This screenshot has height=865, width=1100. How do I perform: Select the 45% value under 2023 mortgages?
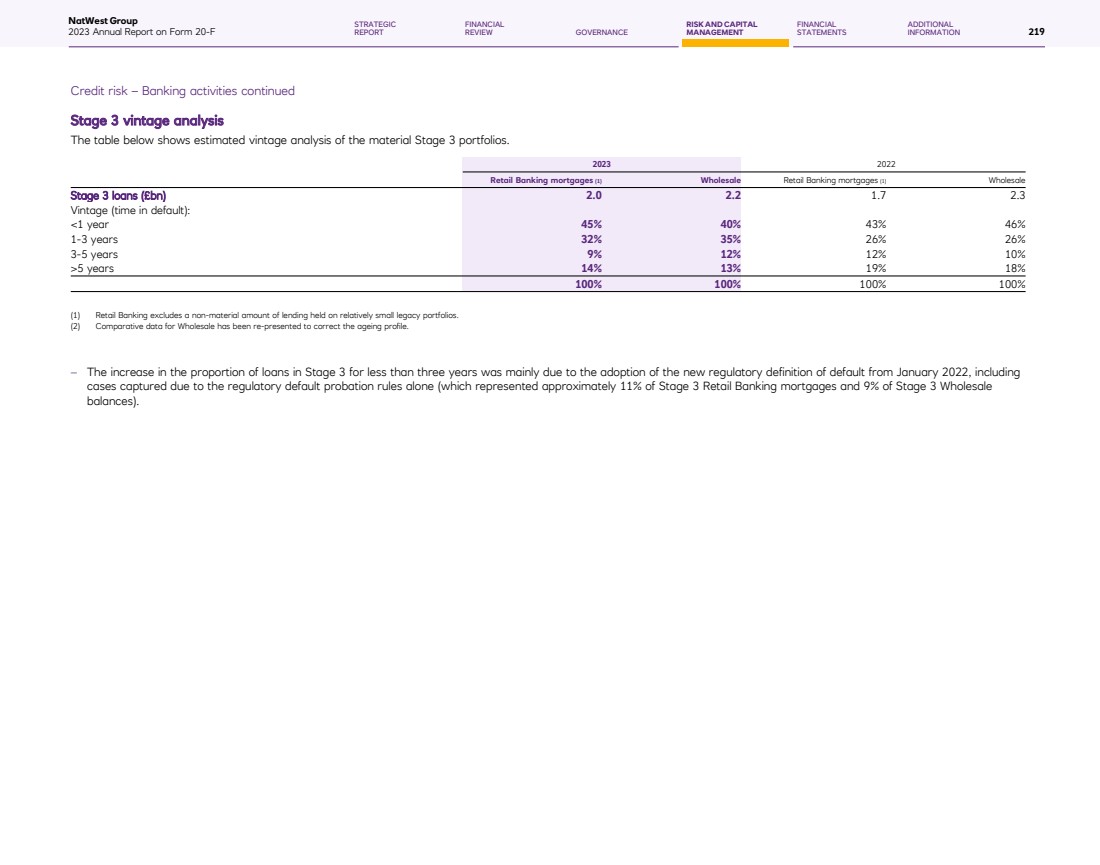coord(591,224)
